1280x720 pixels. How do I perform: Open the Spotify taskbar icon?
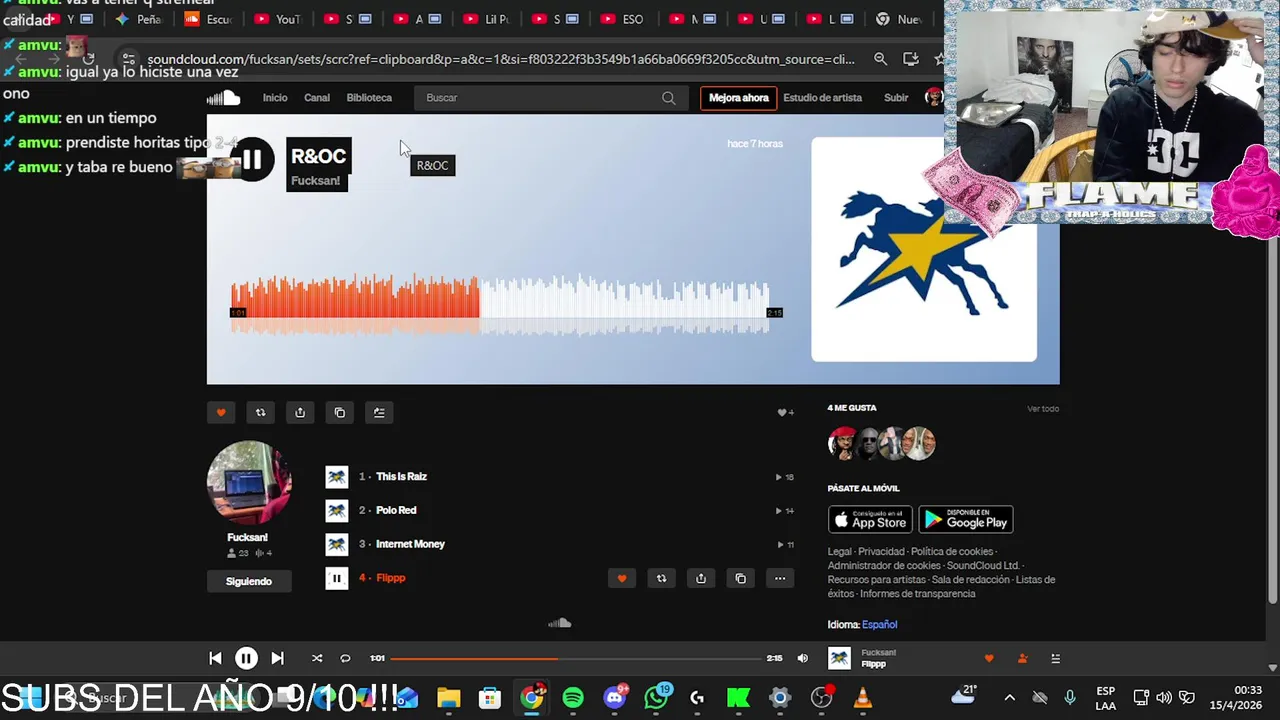click(573, 698)
